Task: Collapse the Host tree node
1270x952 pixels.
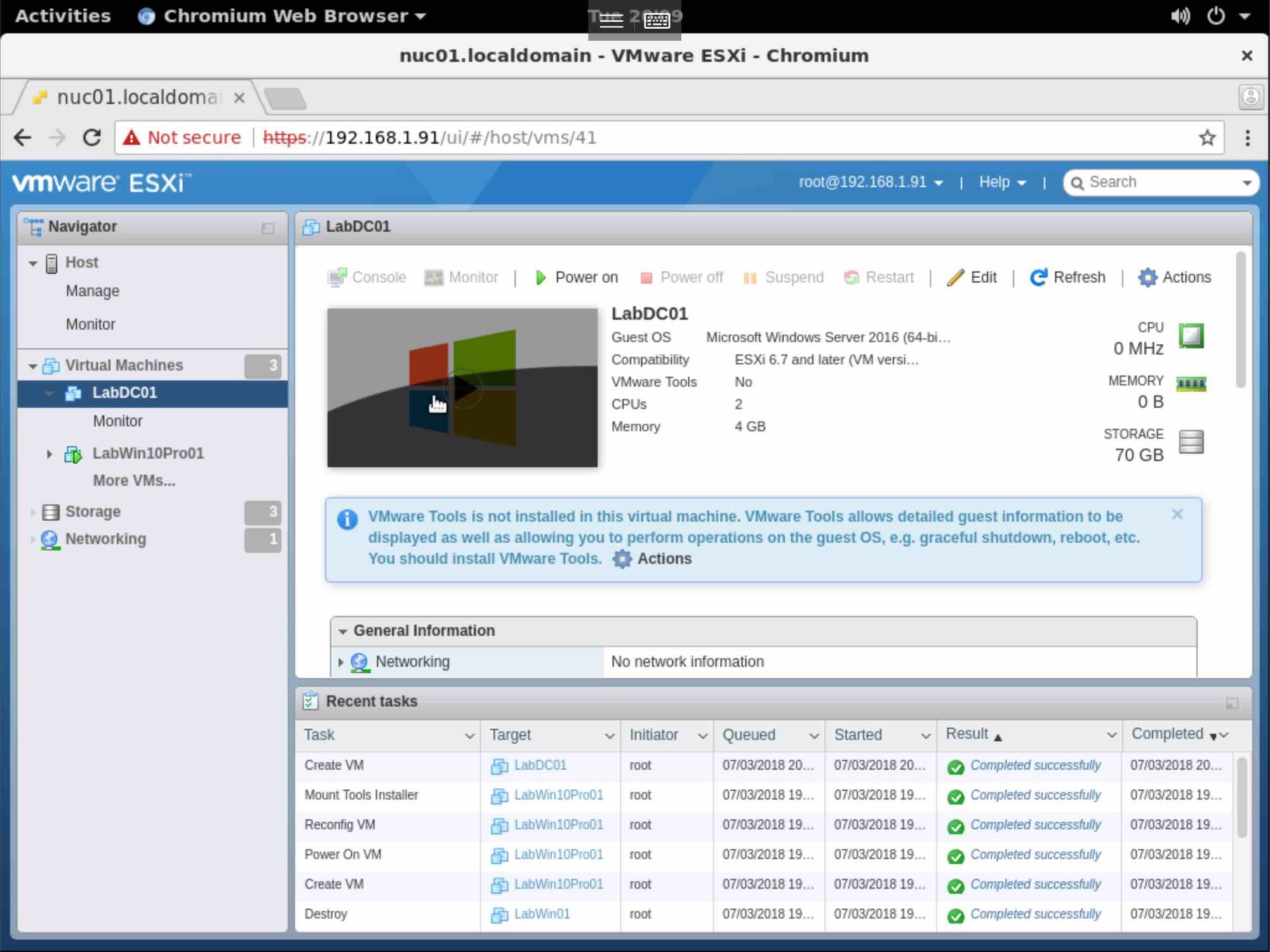Action: 32,264
